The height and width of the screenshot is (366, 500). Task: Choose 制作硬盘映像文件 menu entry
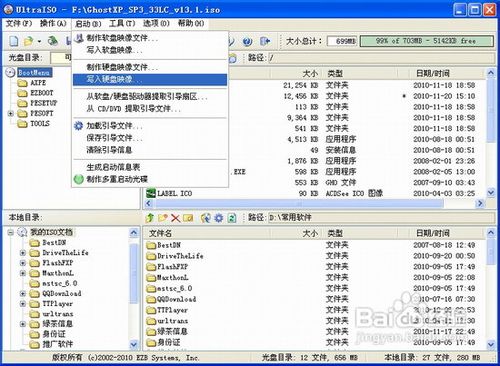(150, 67)
